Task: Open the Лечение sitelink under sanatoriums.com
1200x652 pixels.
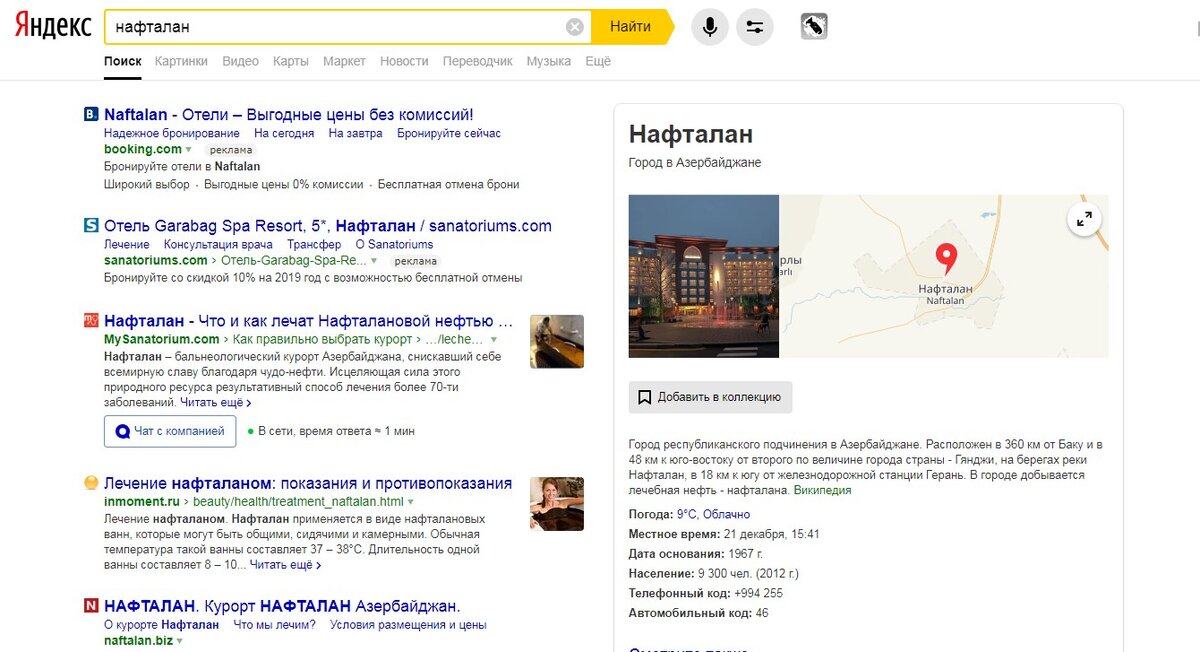Action: point(127,245)
